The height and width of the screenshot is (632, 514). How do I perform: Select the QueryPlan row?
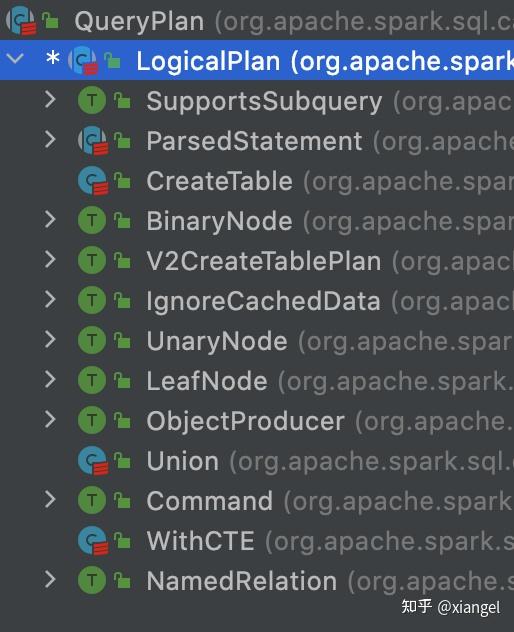(x=257, y=20)
